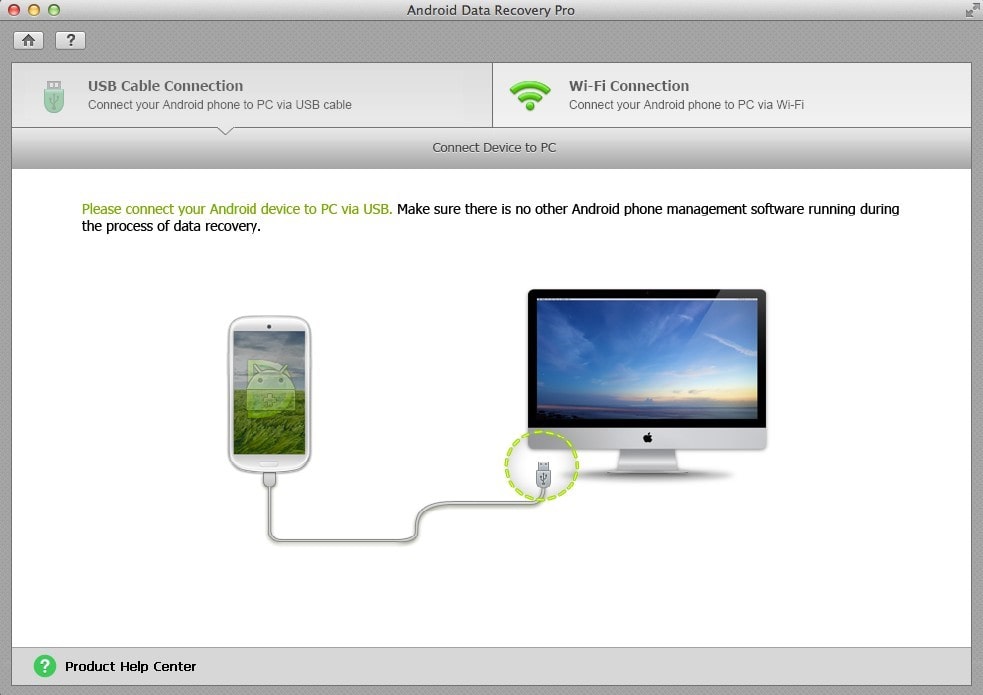Click the green Wi-Fi signal icon

click(x=530, y=96)
